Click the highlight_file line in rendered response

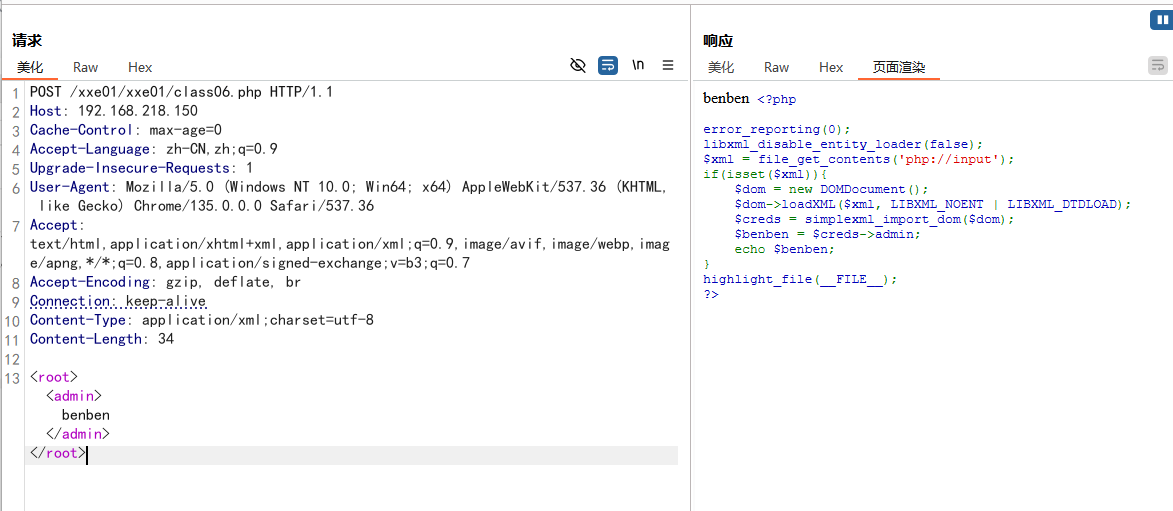coord(799,280)
